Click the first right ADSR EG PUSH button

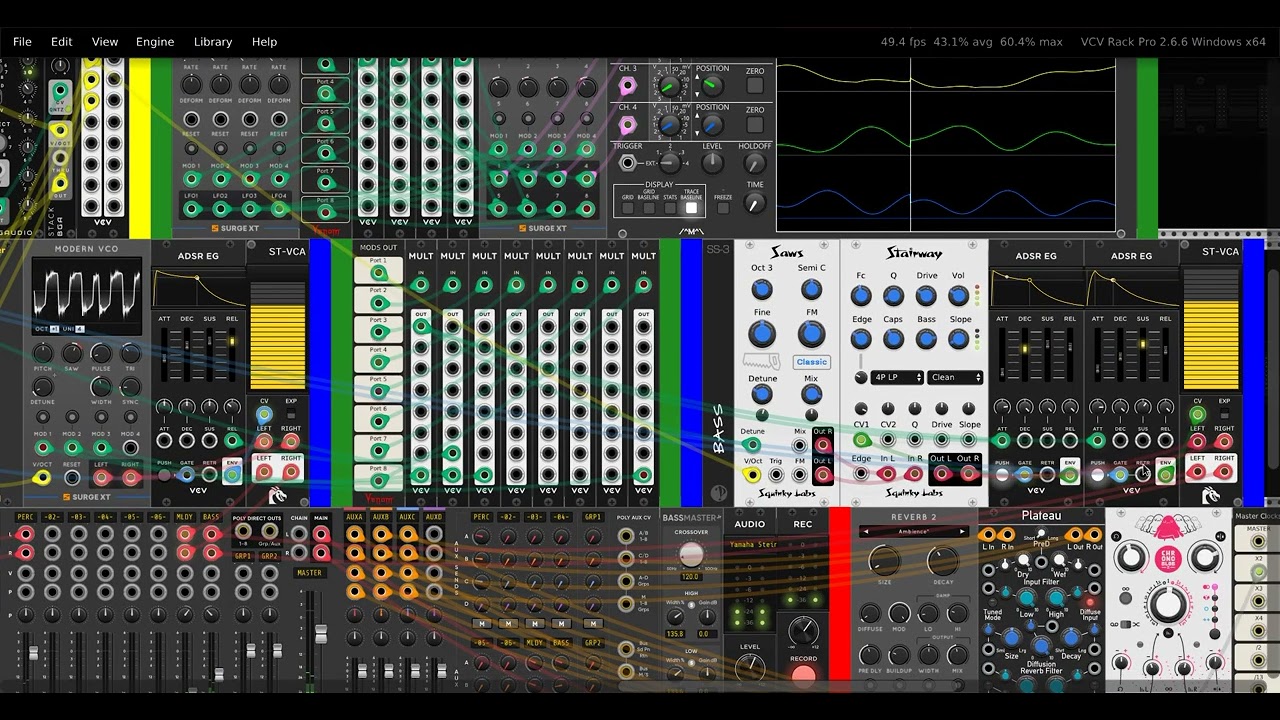tap(1004, 476)
